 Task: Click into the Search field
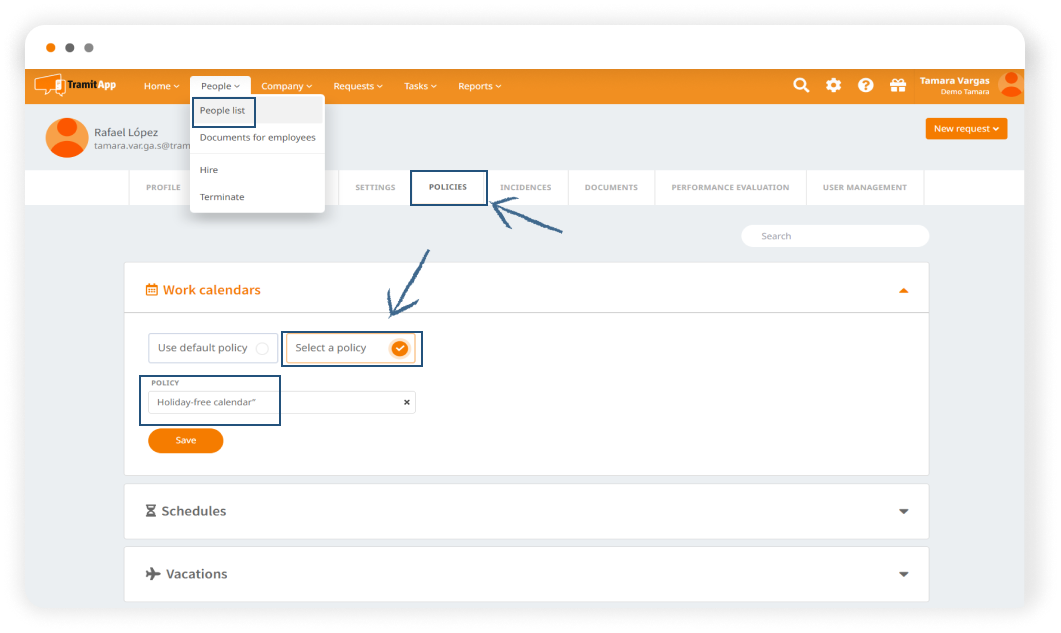tap(834, 236)
